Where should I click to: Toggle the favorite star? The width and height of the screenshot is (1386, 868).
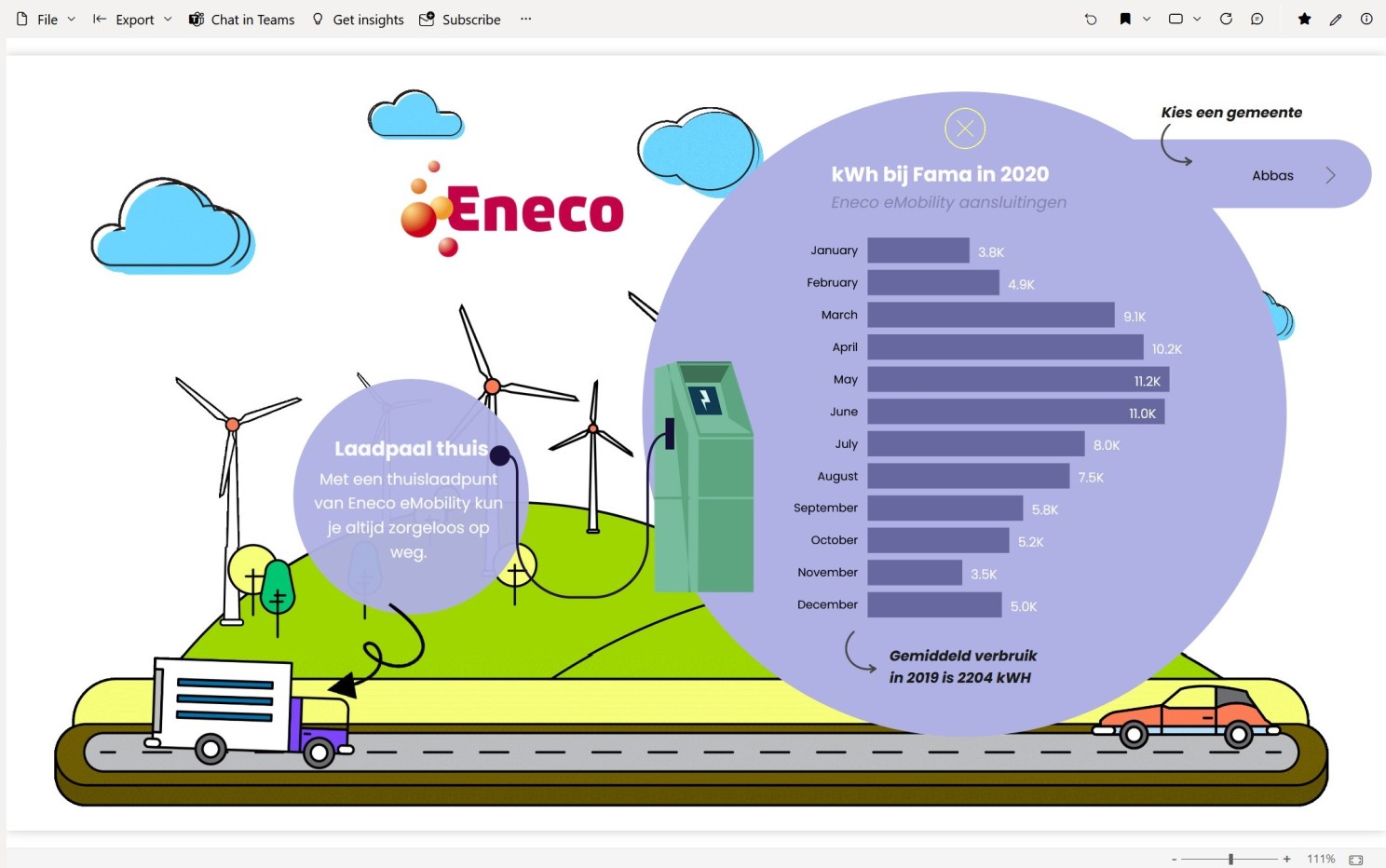[1304, 19]
